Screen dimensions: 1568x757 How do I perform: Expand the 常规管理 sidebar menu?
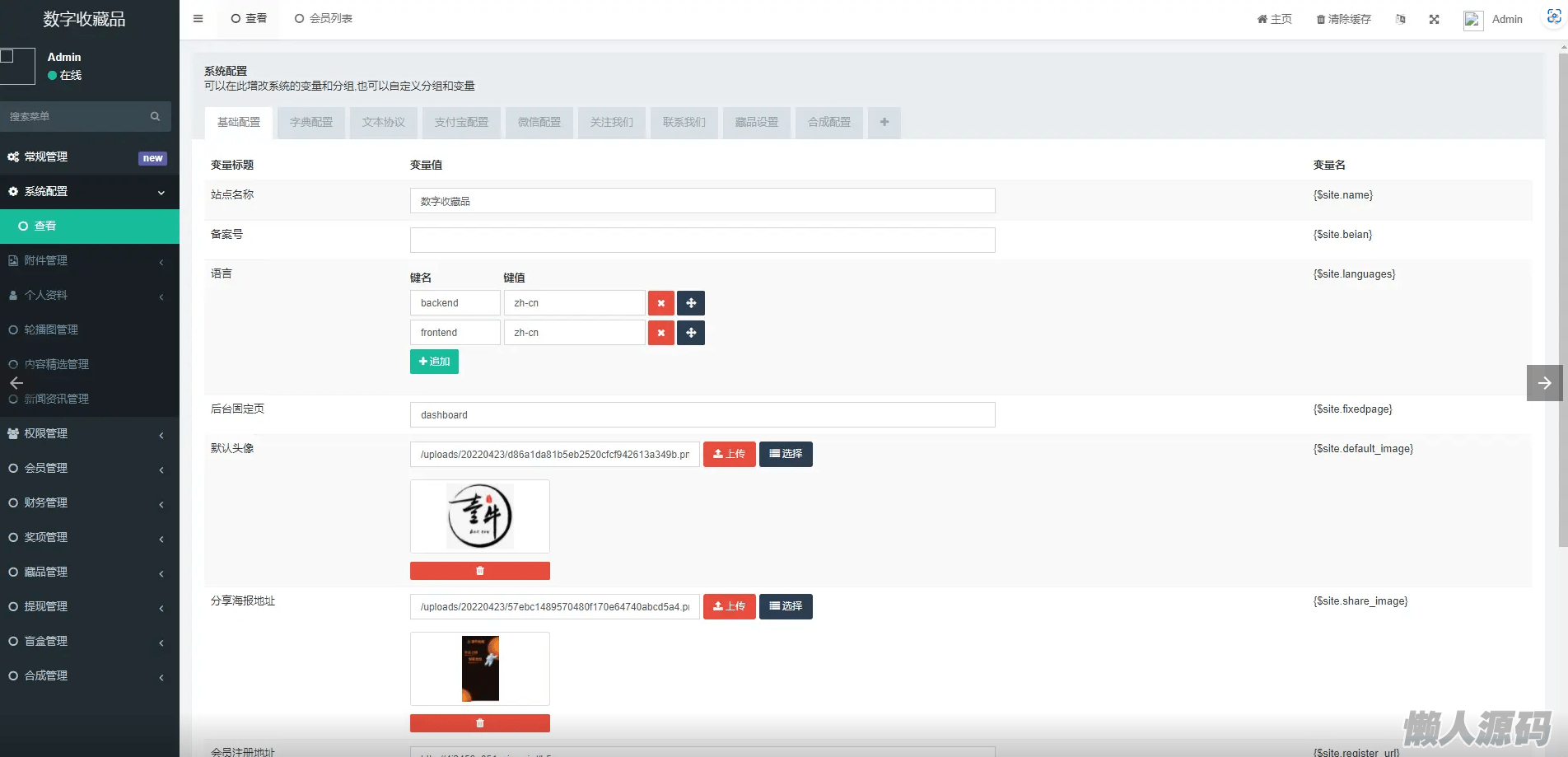pyautogui.click(x=90, y=157)
